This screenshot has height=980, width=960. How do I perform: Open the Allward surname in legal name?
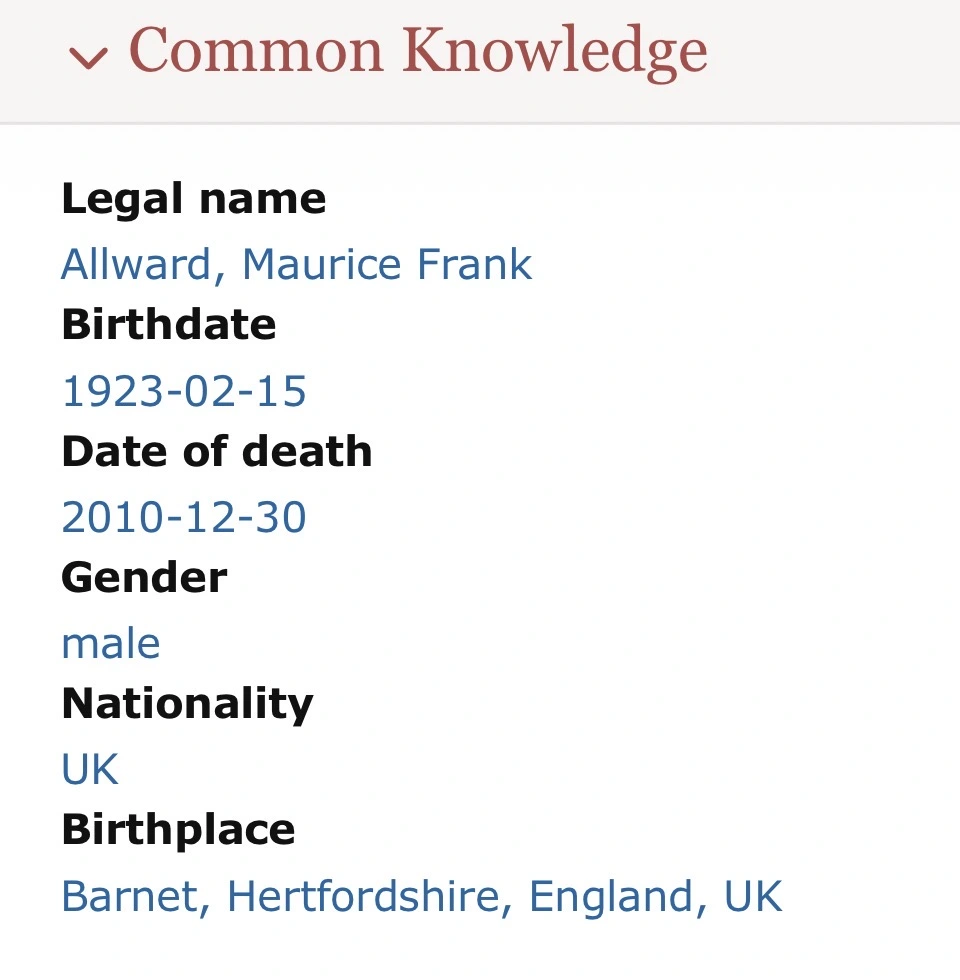pos(135,264)
